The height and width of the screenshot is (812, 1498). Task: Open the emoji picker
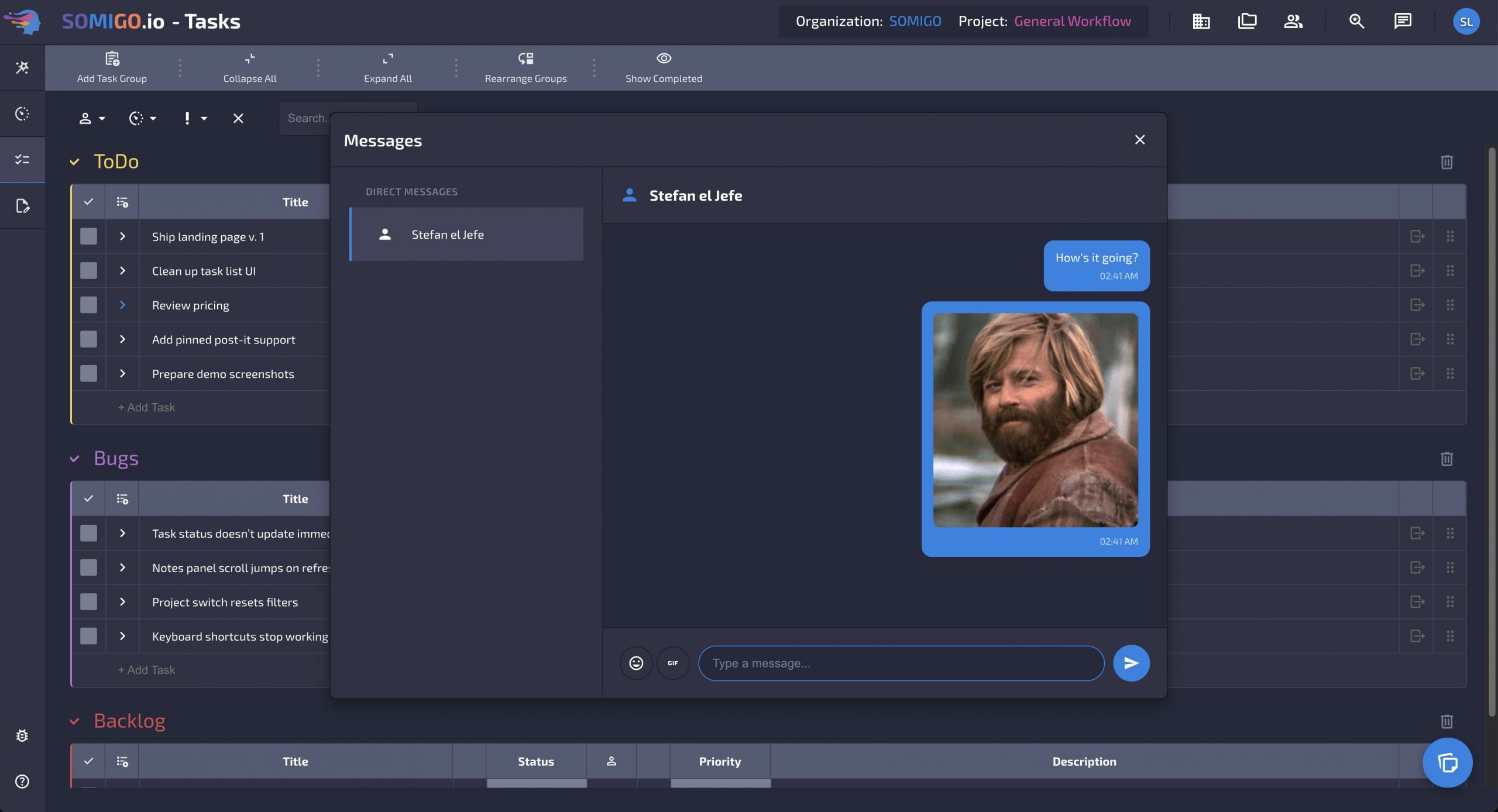[x=636, y=663]
